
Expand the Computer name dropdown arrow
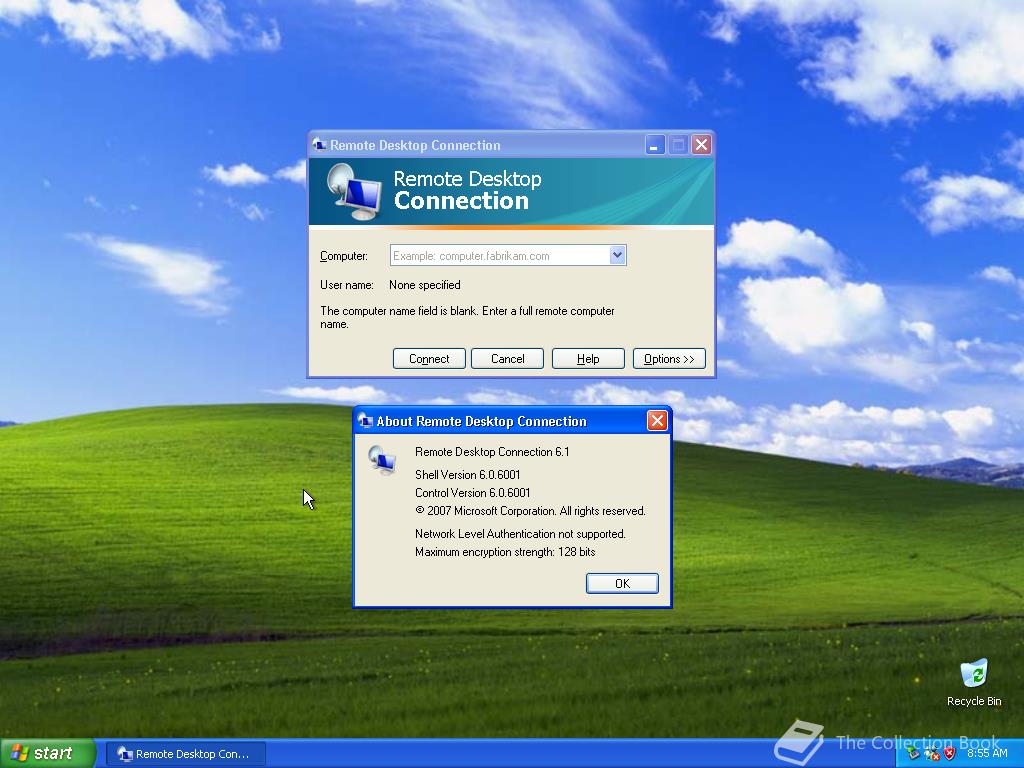(x=617, y=255)
